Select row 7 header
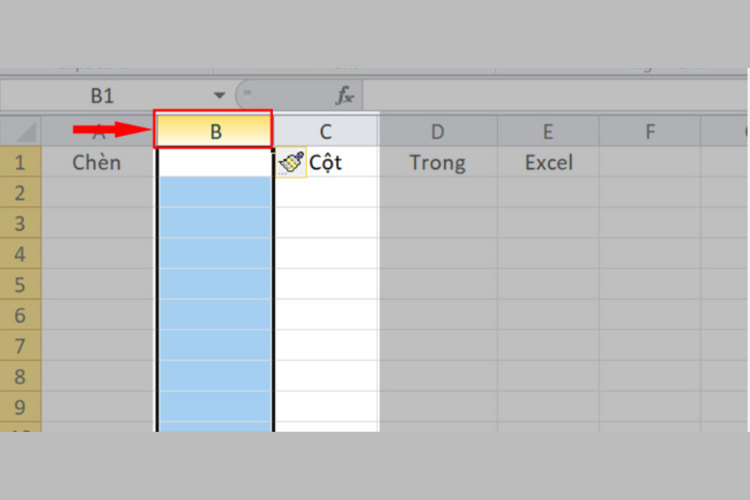The width and height of the screenshot is (750, 500). (20, 346)
